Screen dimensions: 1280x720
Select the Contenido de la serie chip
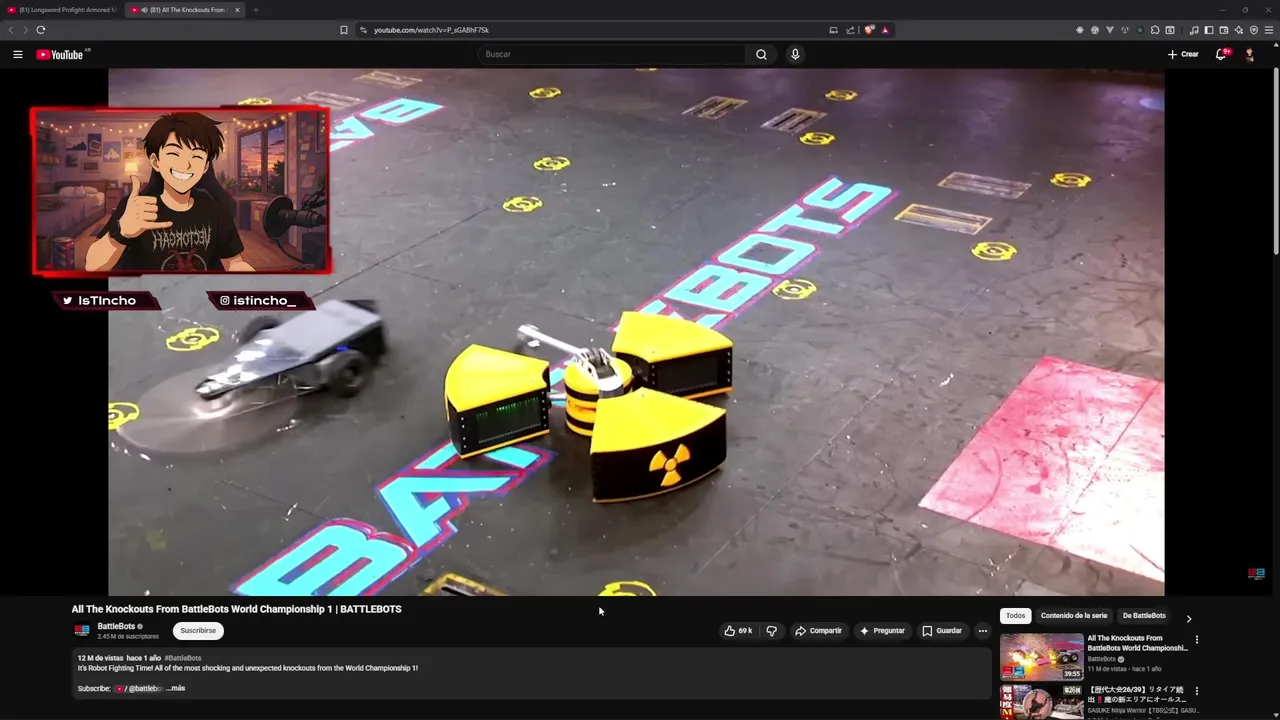point(1074,616)
